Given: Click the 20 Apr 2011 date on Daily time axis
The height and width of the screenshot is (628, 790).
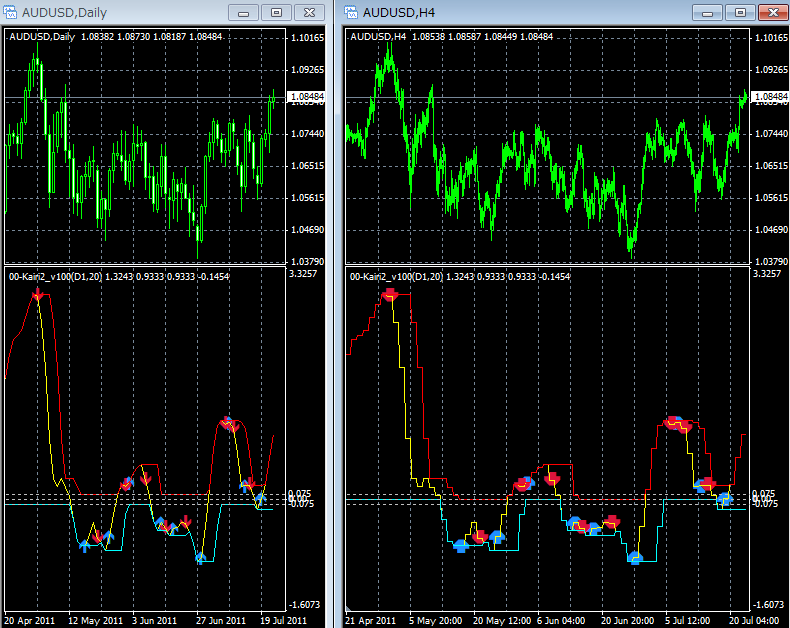Looking at the screenshot, I should click(30, 620).
